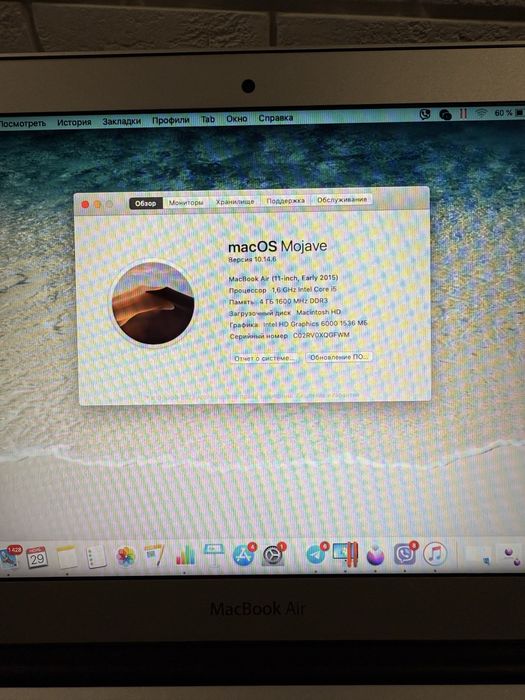Image resolution: width=525 pixels, height=700 pixels.
Task: Click the Обновление ПО button
Action: tap(339, 357)
